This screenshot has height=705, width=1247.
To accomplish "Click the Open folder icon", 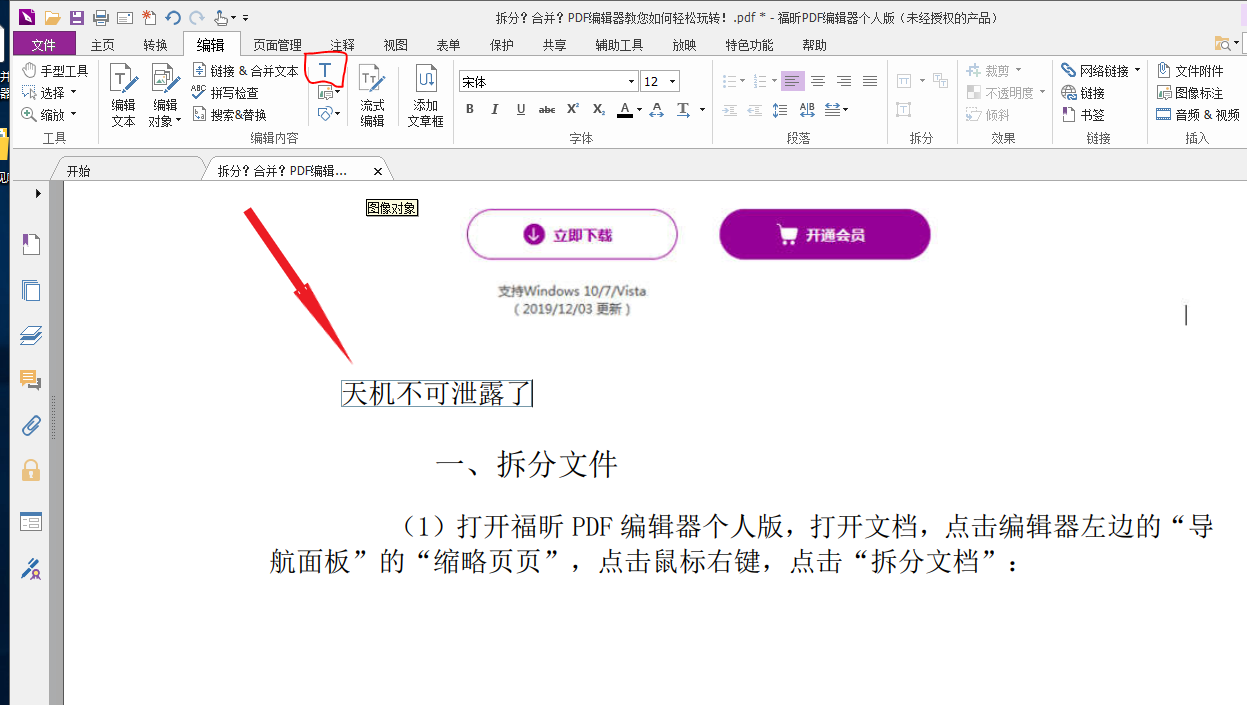I will [52, 17].
